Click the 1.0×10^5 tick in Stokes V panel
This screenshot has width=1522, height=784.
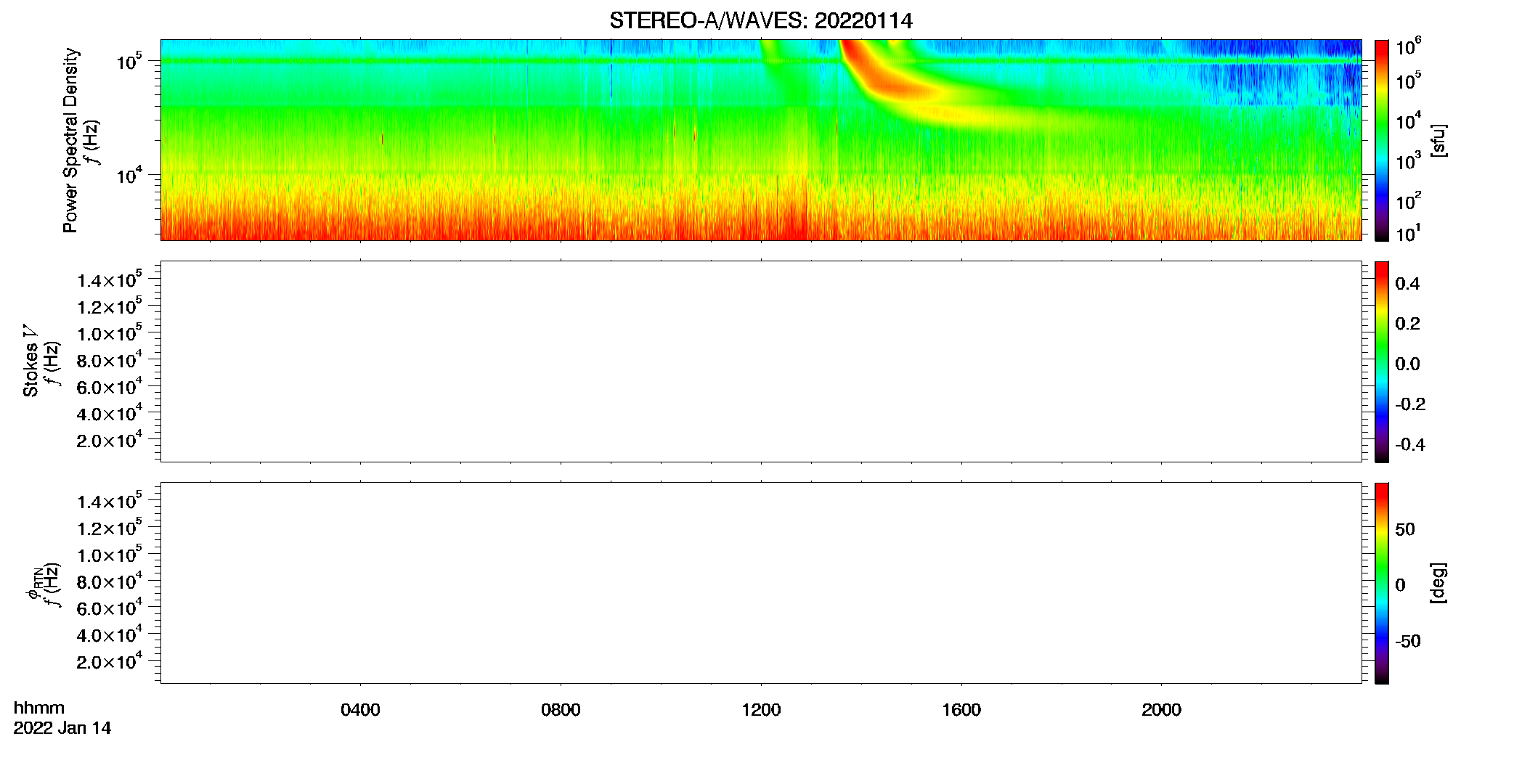(109, 332)
